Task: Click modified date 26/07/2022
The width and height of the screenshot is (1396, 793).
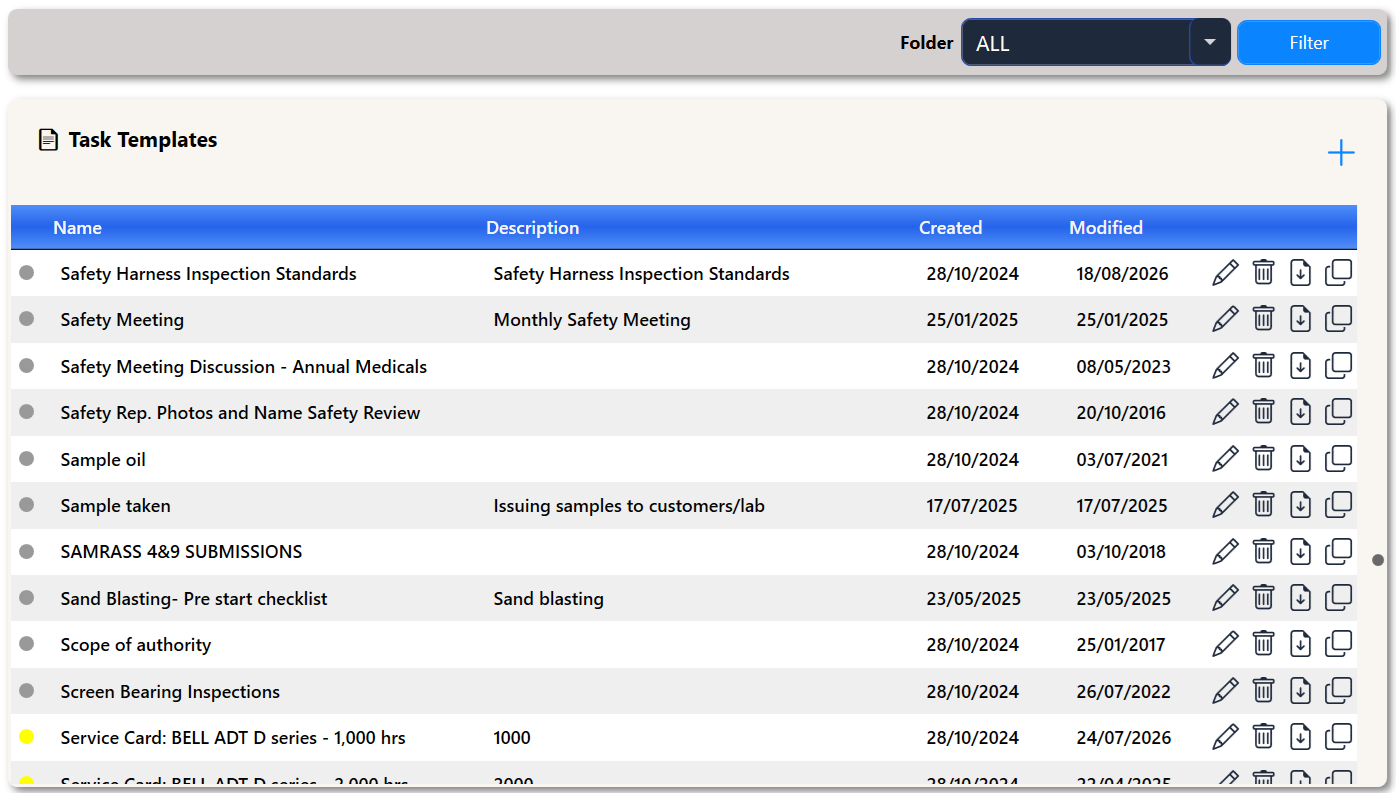Action: [1122, 691]
